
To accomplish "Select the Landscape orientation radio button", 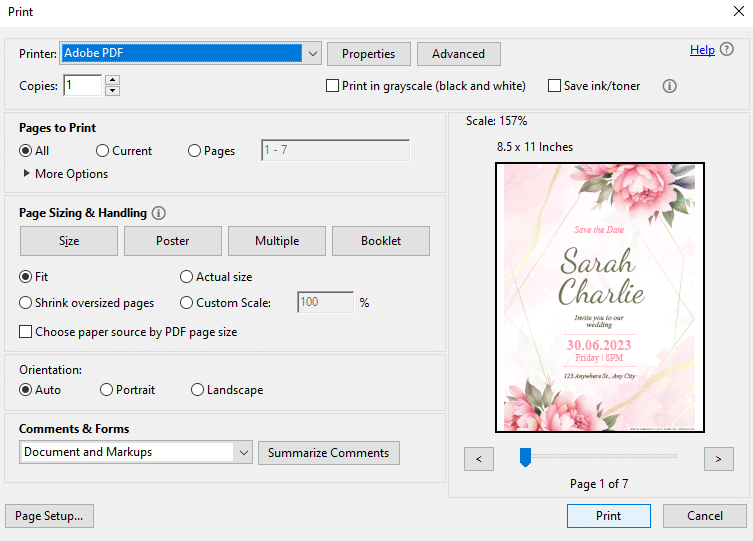I will point(197,389).
